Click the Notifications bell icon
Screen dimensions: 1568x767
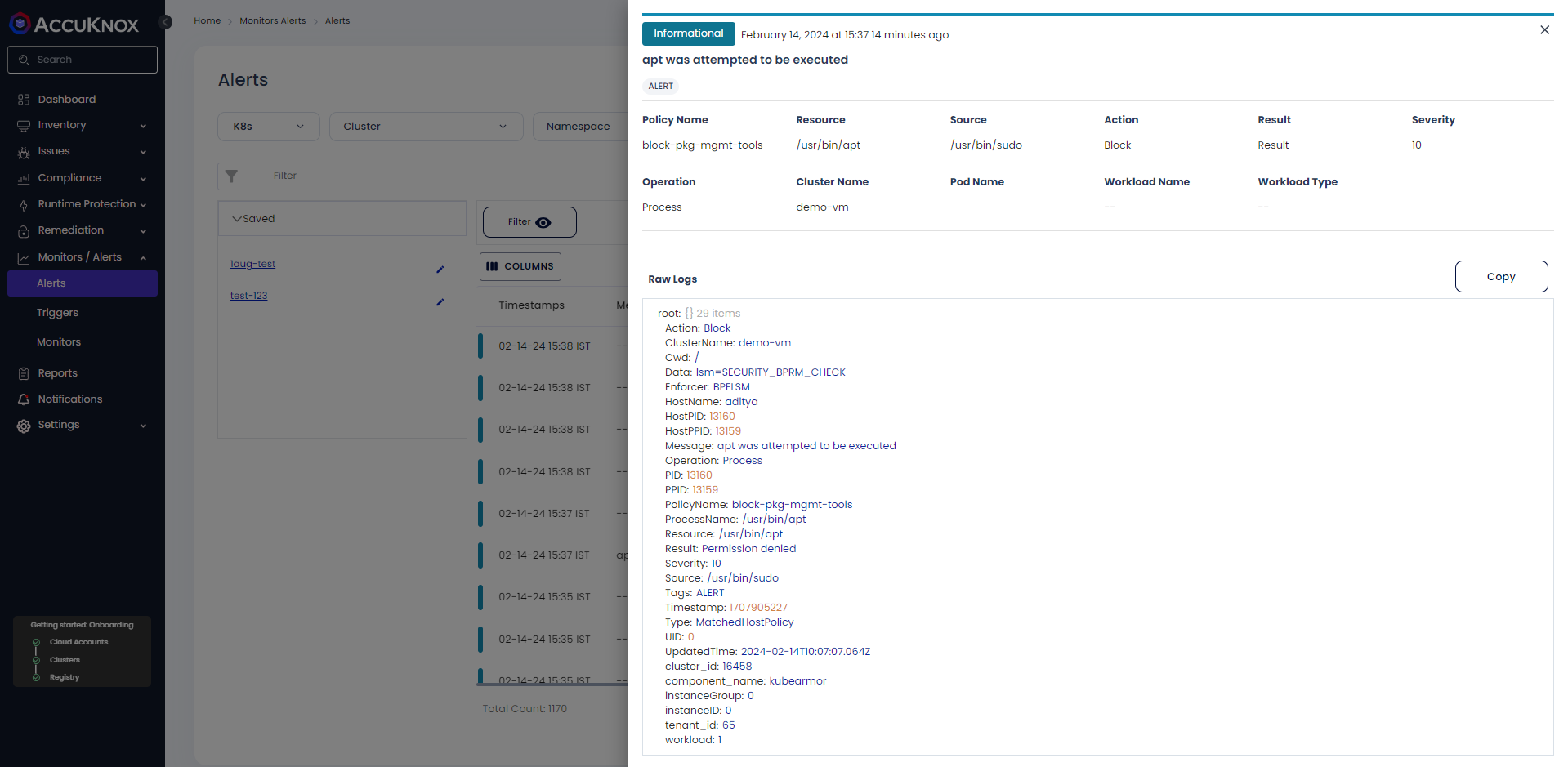(24, 399)
